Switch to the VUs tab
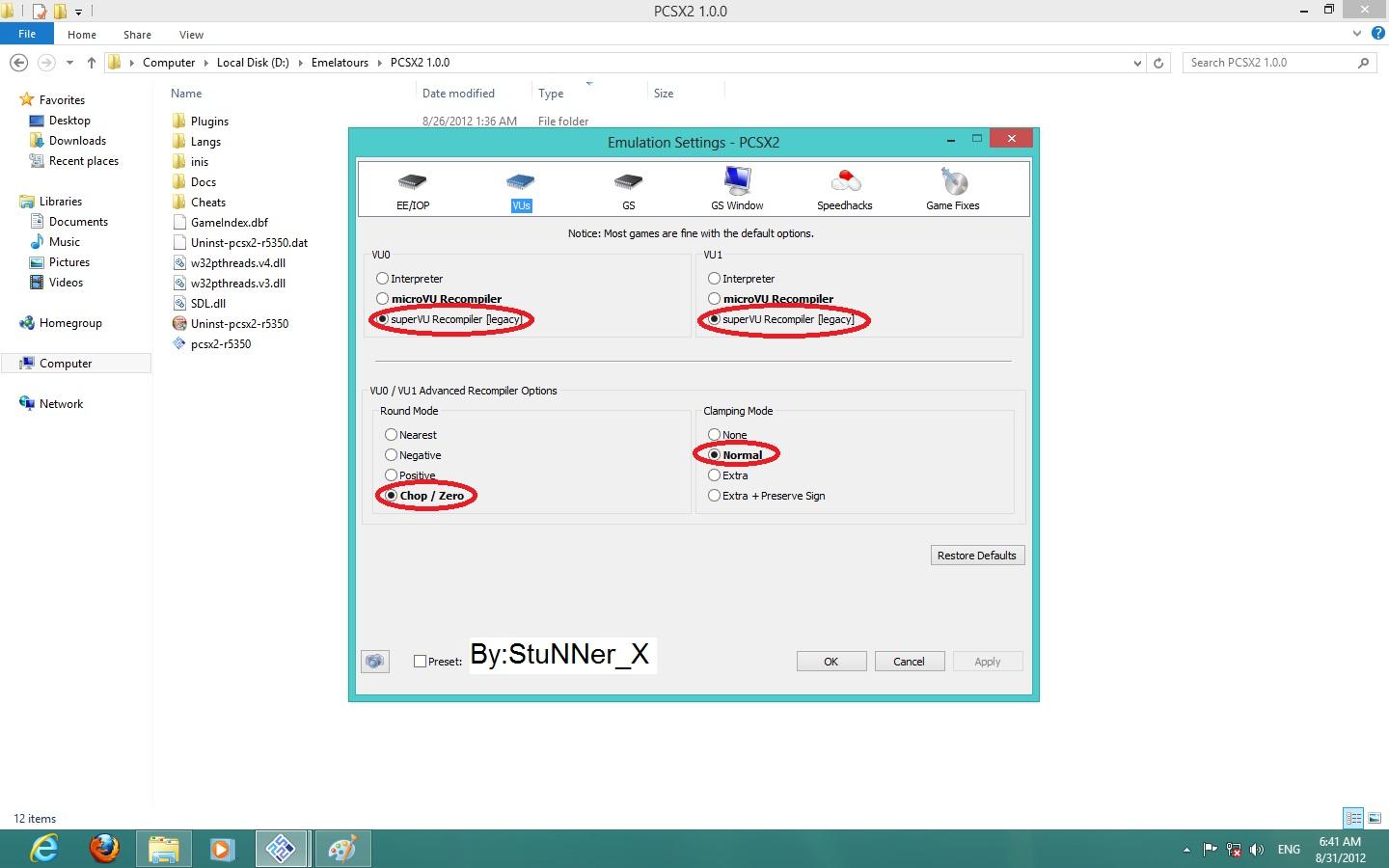The height and width of the screenshot is (868, 1389). click(x=521, y=190)
